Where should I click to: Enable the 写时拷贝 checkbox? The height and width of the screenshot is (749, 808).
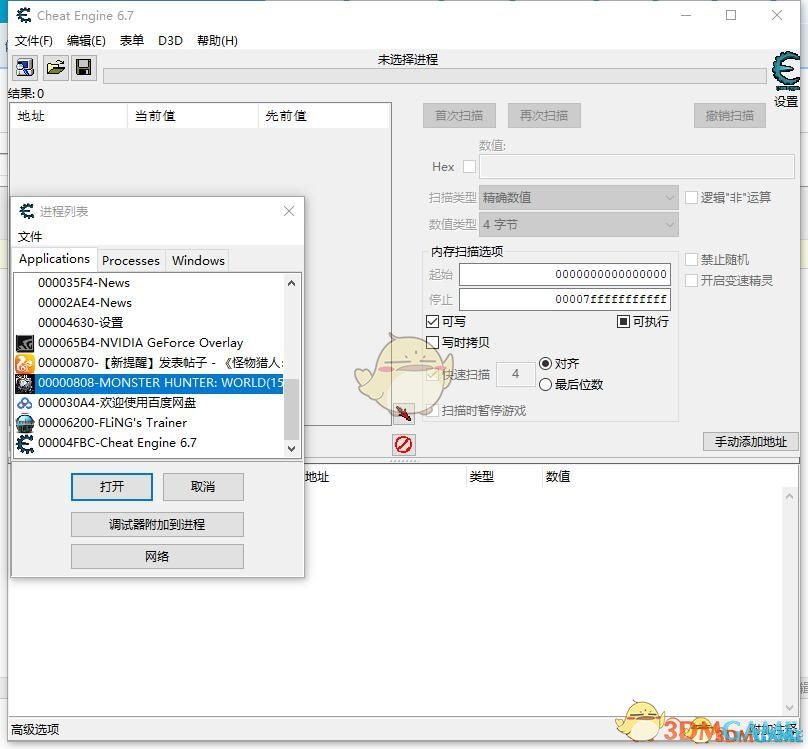(x=433, y=343)
